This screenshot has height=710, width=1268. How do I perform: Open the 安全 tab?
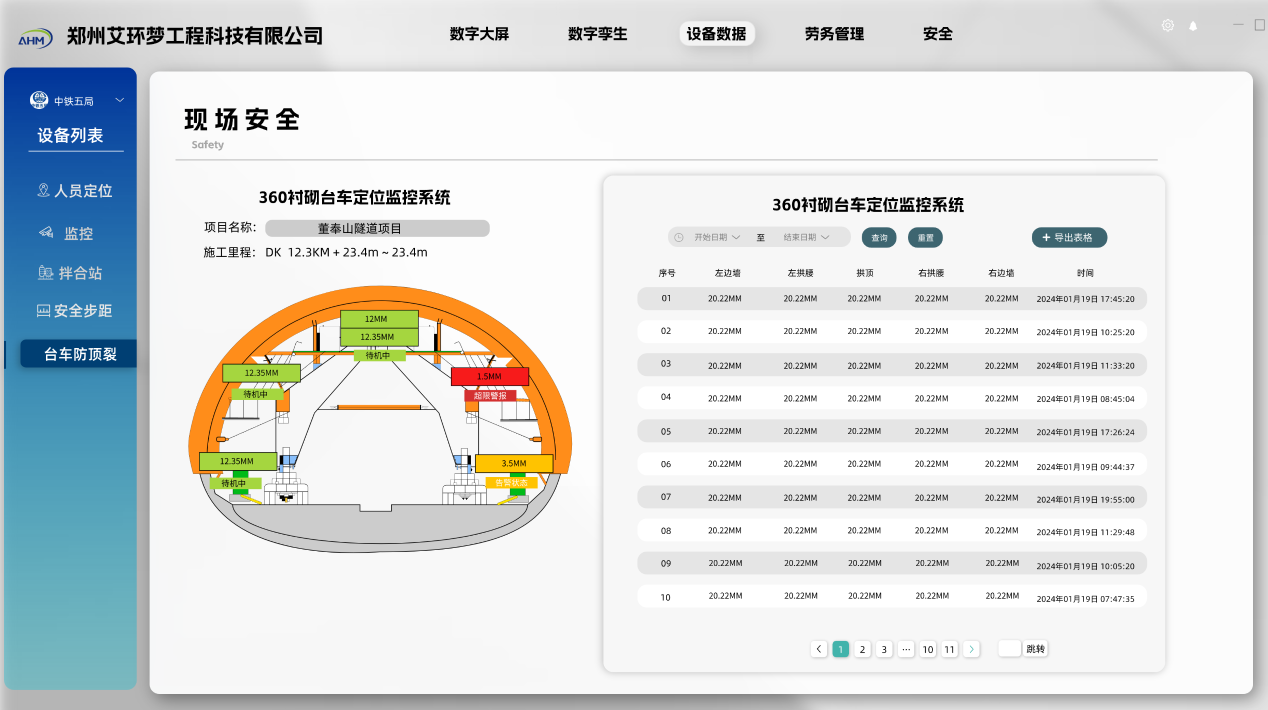point(938,34)
